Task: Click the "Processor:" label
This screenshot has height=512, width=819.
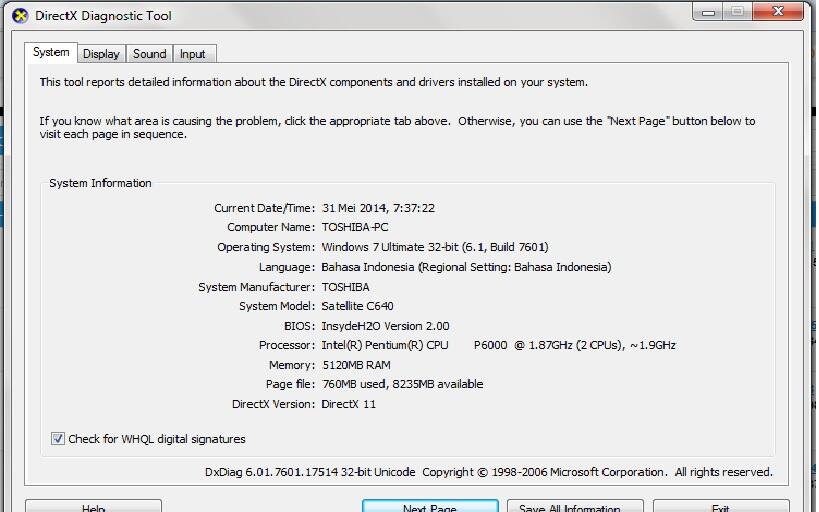Action: click(287, 345)
